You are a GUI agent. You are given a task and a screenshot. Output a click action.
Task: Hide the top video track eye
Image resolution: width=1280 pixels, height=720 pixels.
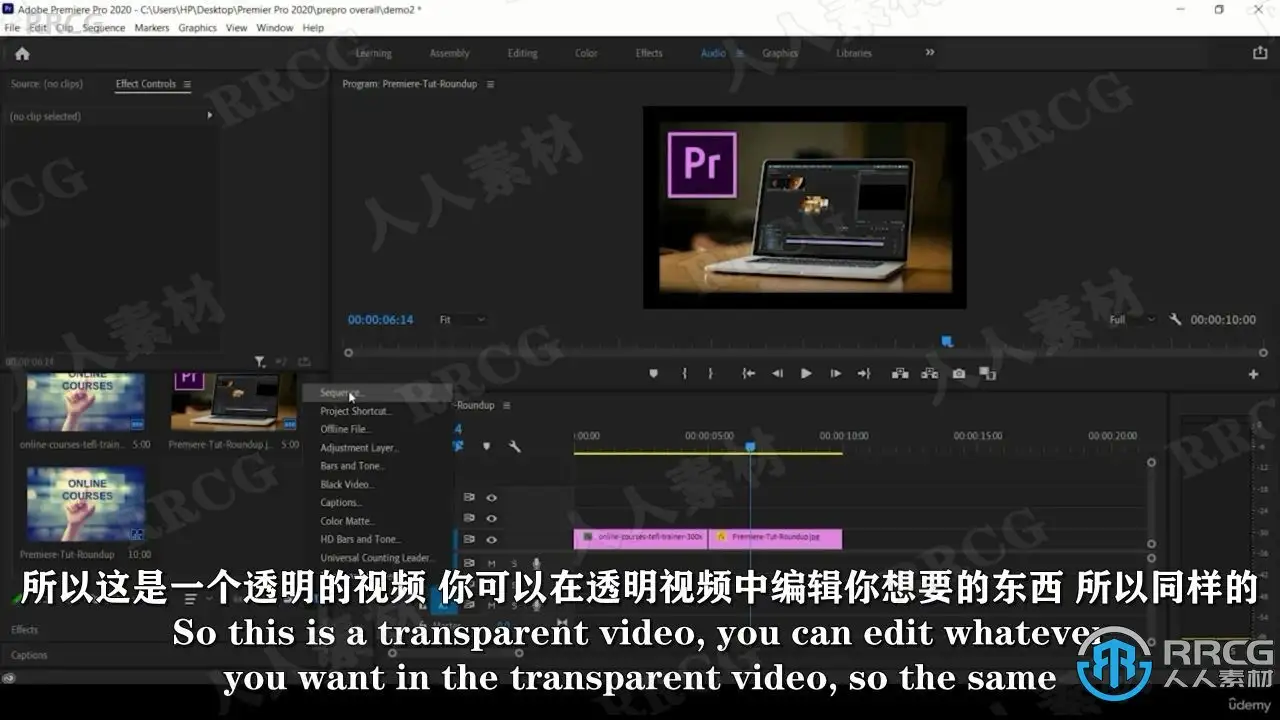tap(492, 497)
